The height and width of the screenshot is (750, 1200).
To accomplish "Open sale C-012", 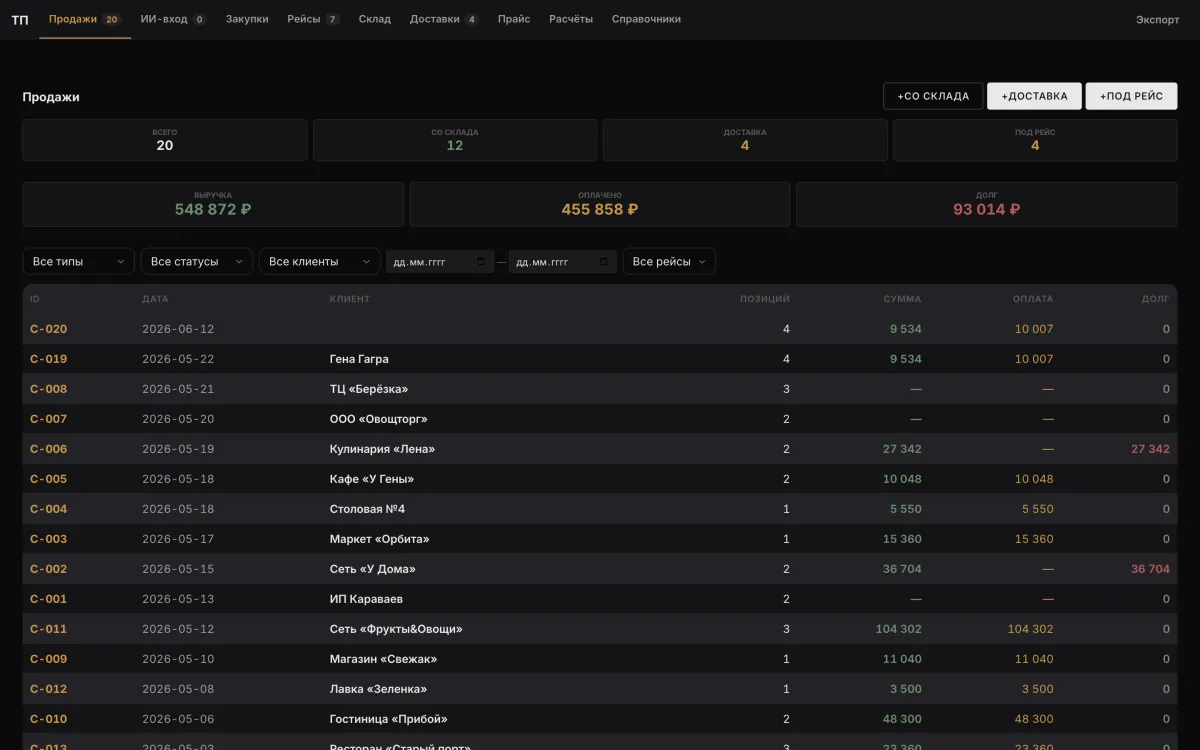I will tap(49, 689).
